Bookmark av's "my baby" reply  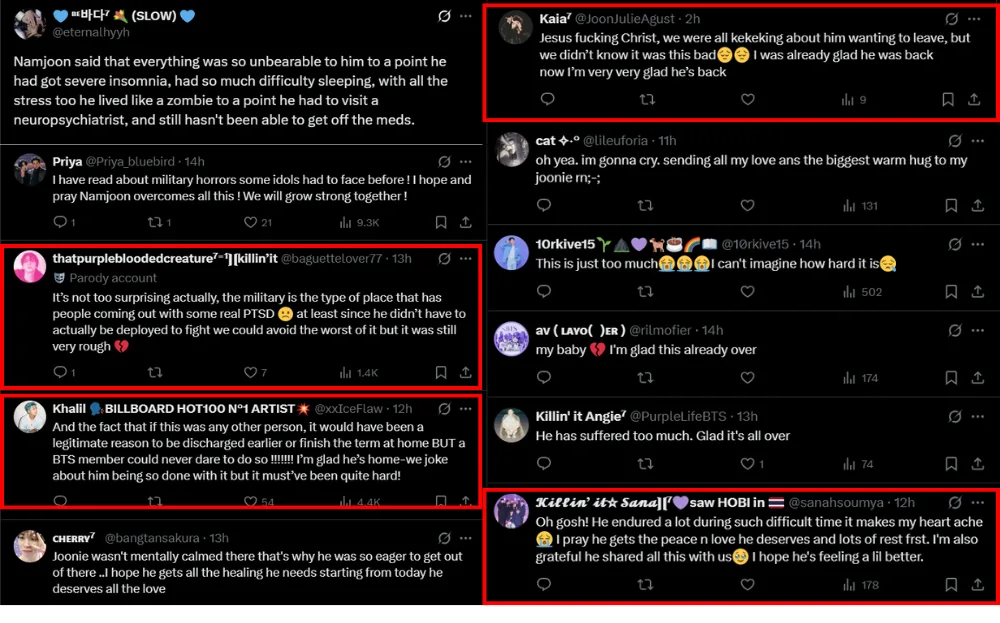(x=947, y=378)
